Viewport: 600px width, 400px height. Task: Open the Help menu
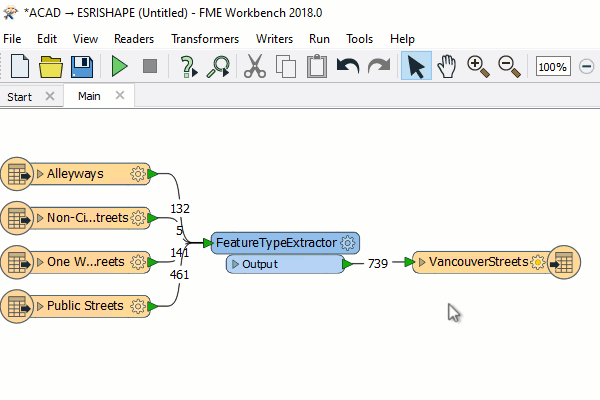point(402,39)
